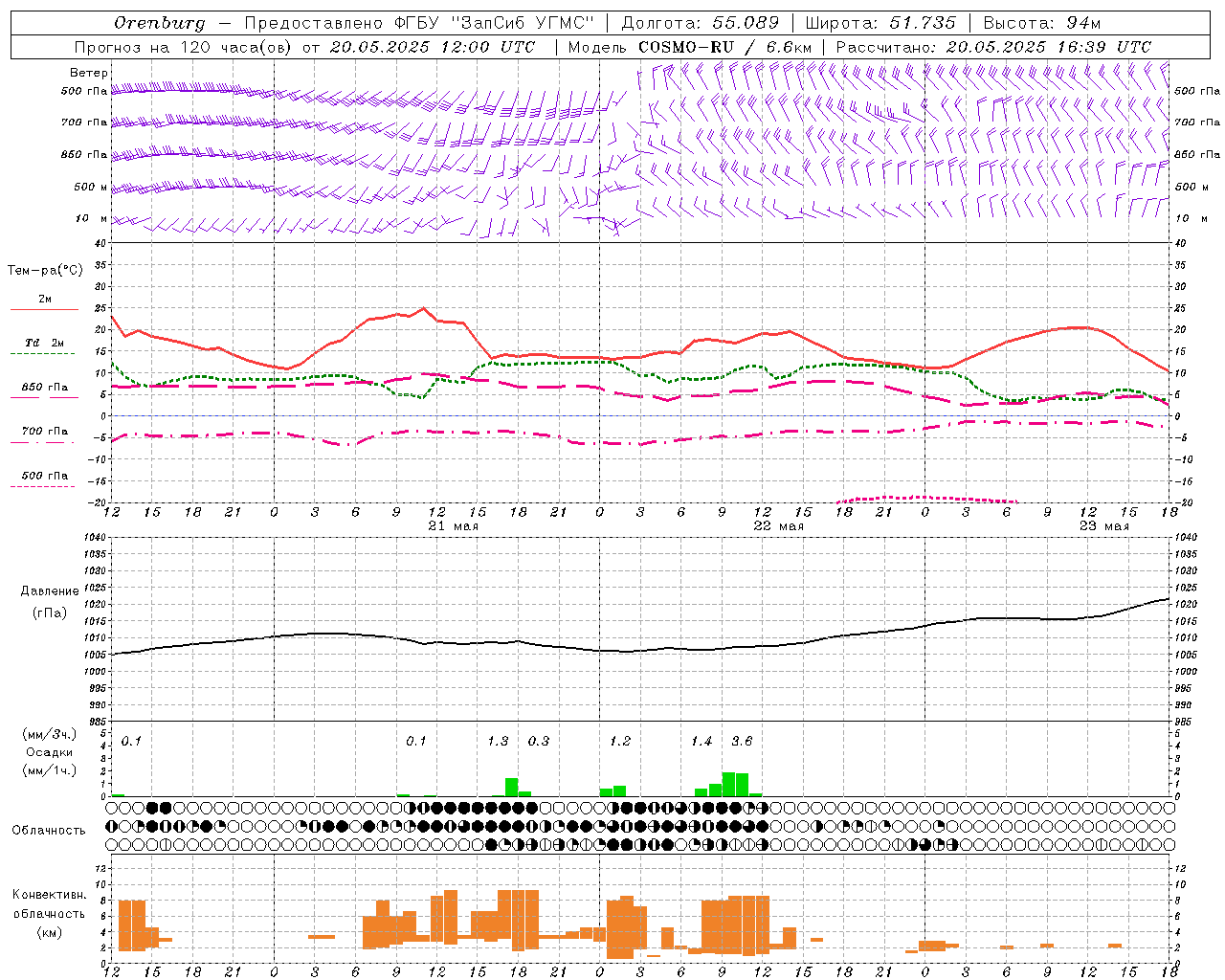This screenshot has width=1225, height=980.
Task: Select the "Осадки" precipitation label
Action: click(x=50, y=752)
